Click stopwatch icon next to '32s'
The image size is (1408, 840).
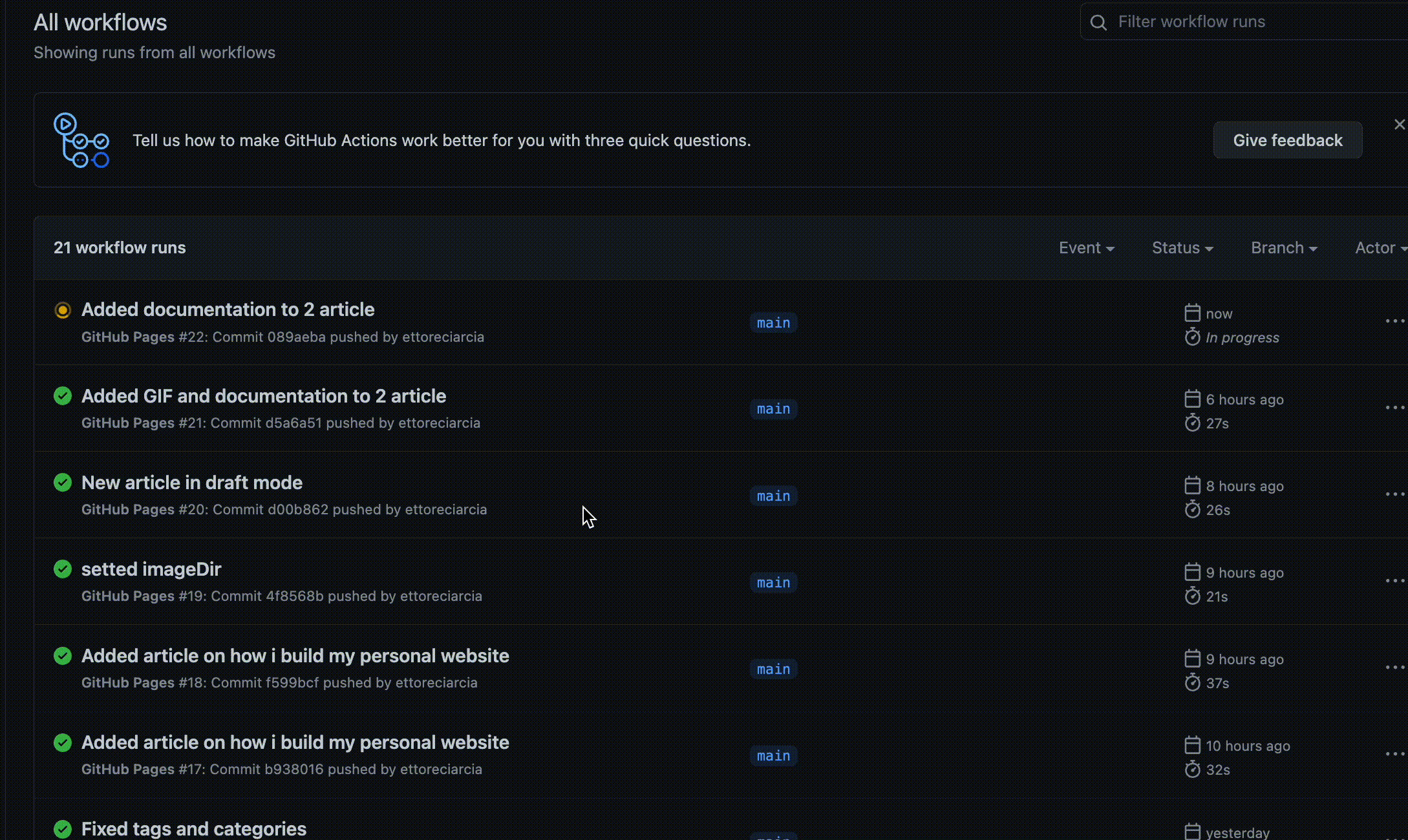[x=1193, y=769]
